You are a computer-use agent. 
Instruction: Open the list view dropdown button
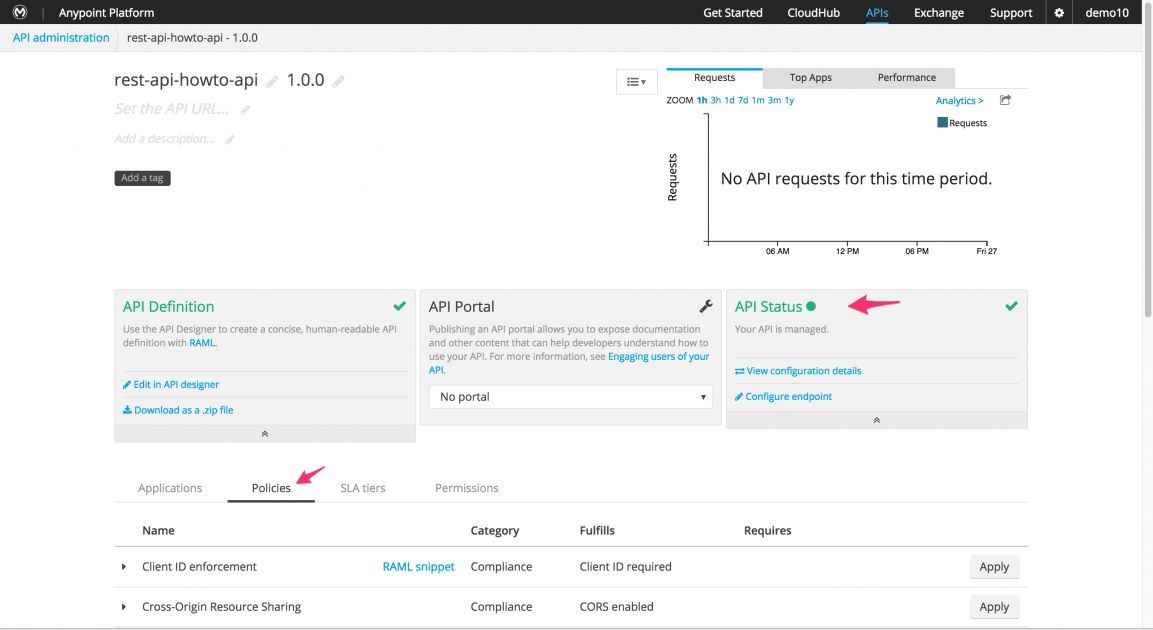tap(636, 82)
